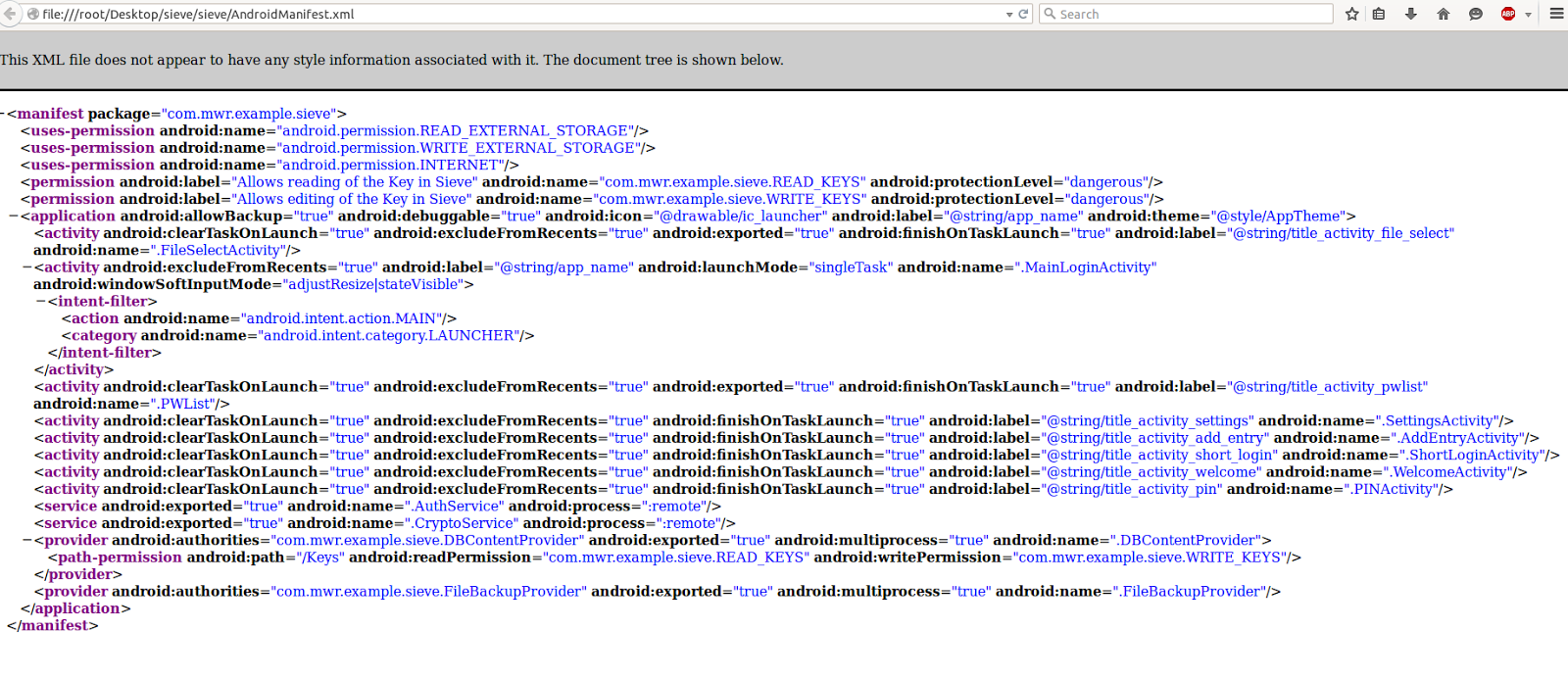Click "/Keys" path-permission value
1568x679 pixels.
coord(320,558)
